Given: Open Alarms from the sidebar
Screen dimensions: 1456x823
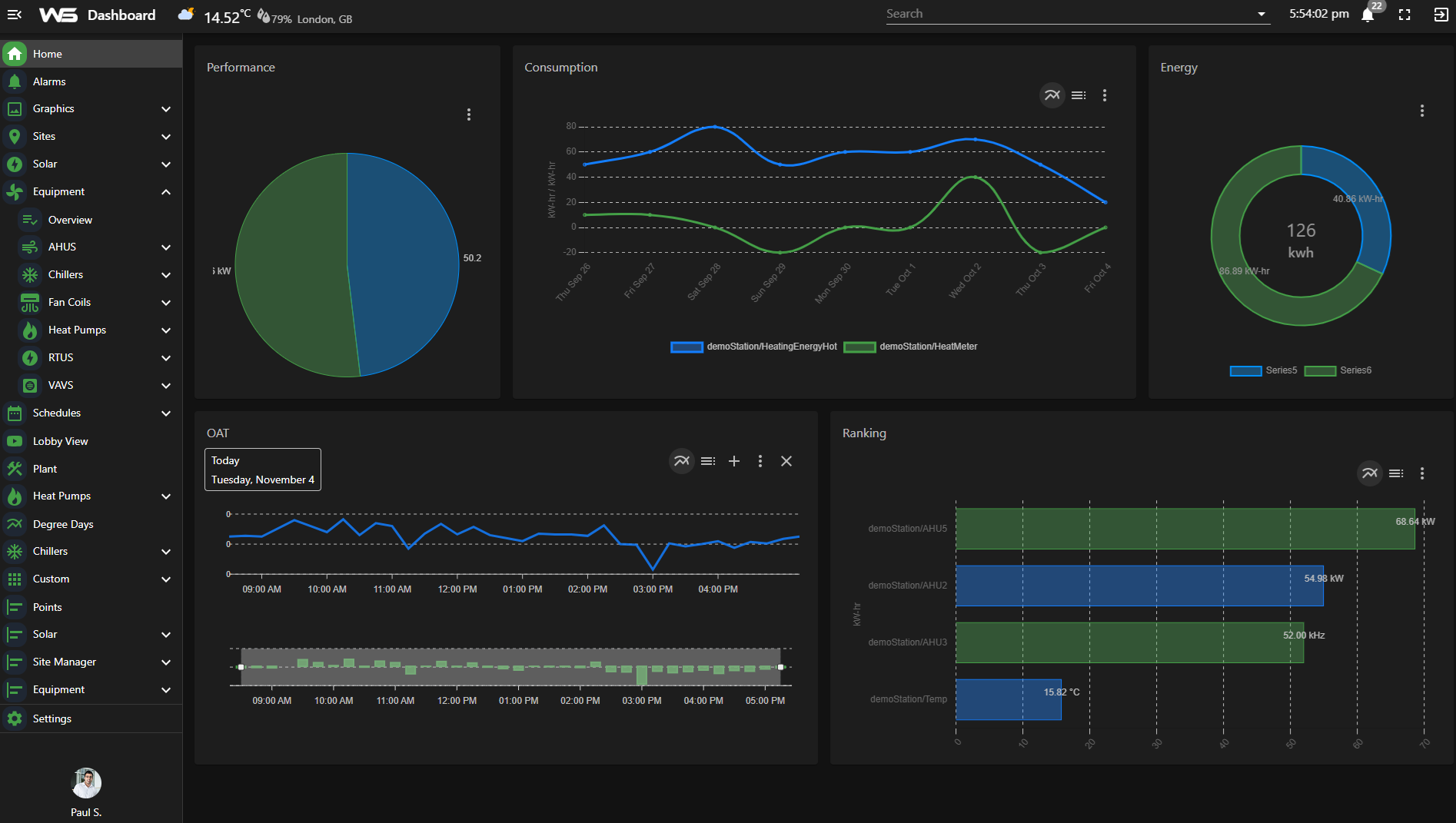Looking at the screenshot, I should pos(49,81).
